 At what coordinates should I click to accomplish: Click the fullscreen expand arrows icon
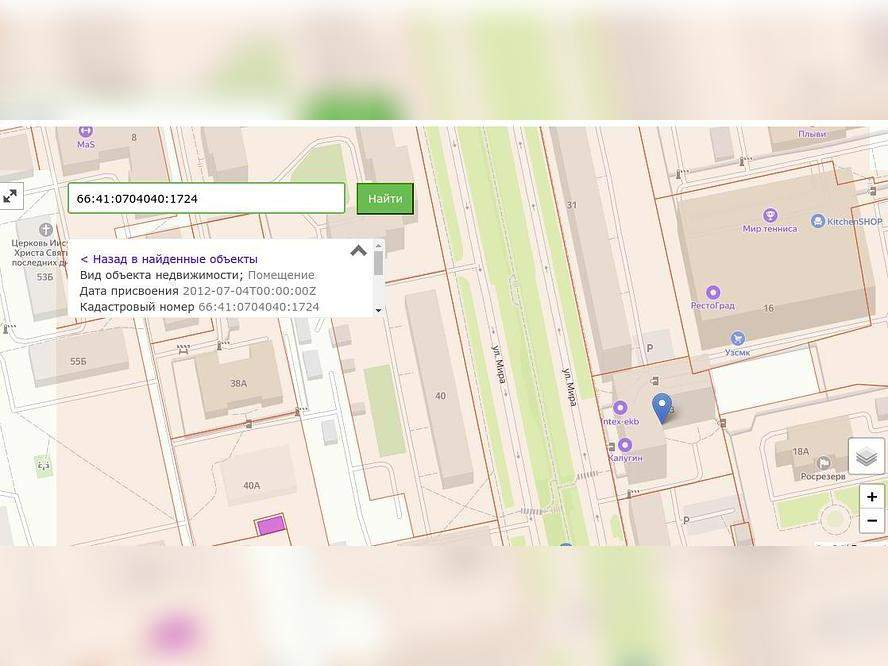[10, 197]
